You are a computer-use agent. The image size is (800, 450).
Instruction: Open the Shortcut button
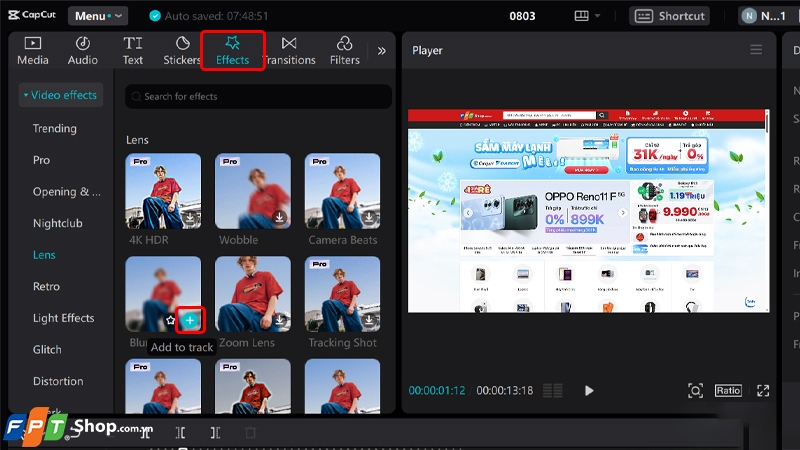coord(669,16)
